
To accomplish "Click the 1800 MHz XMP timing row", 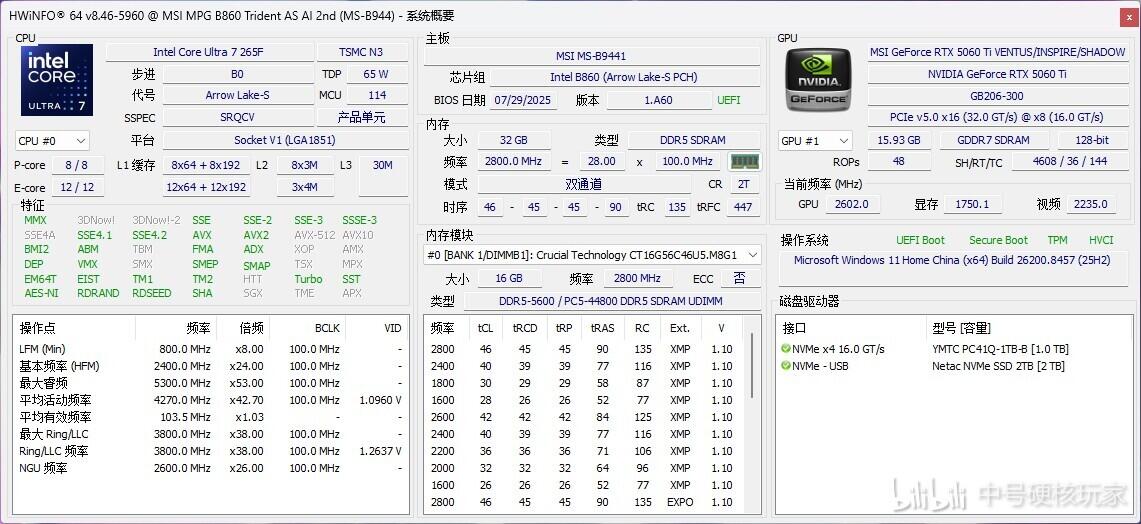I will 585,383.
